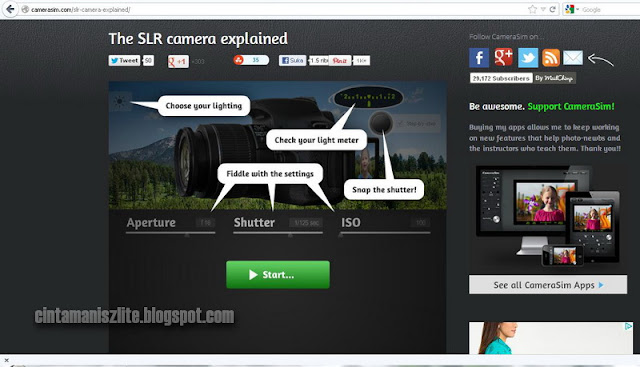Image resolution: width=640 pixels, height=367 pixels.
Task: Focus the Google search box
Action: [610, 9]
